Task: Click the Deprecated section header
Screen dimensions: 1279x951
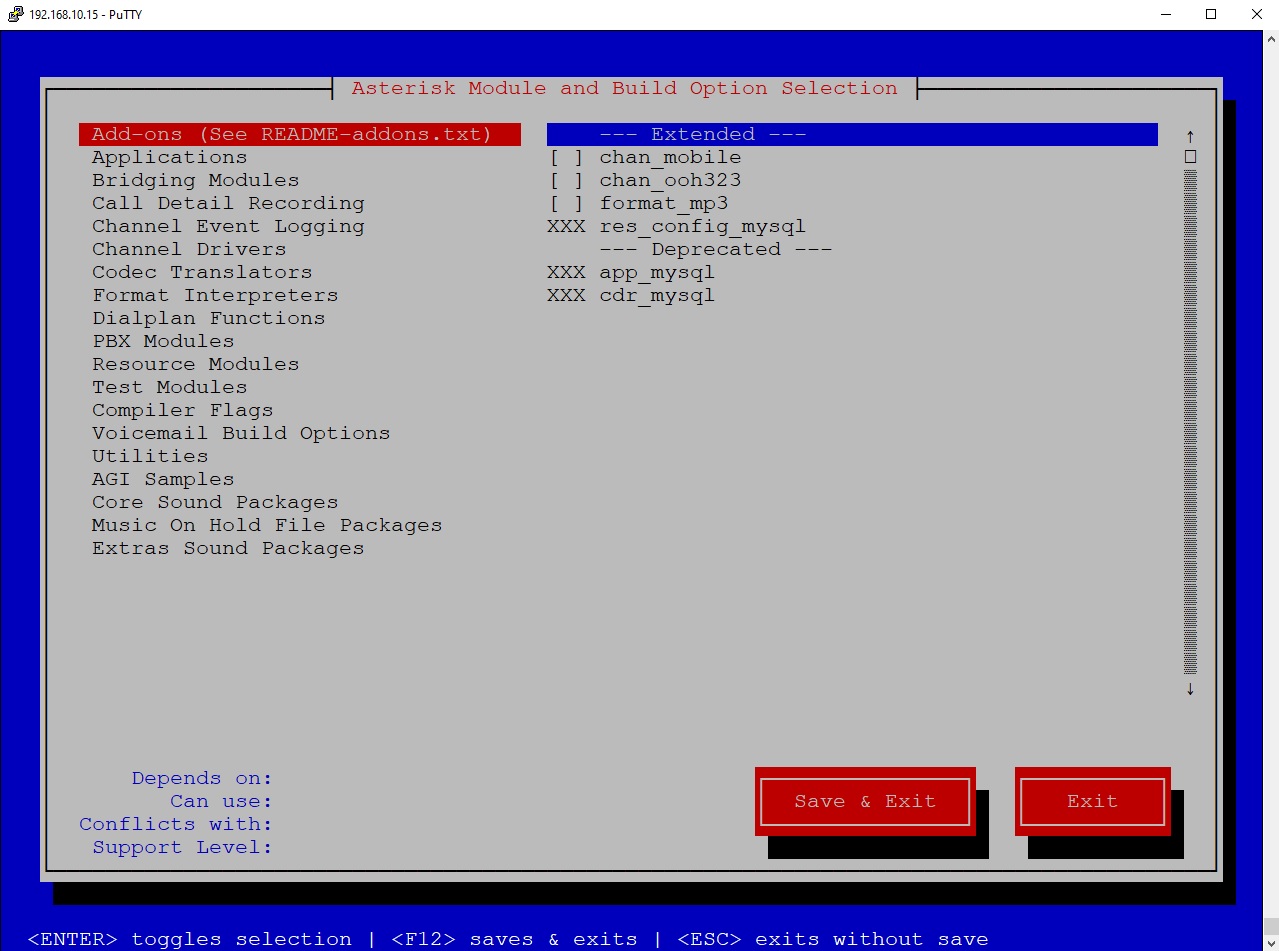Action: click(715, 249)
